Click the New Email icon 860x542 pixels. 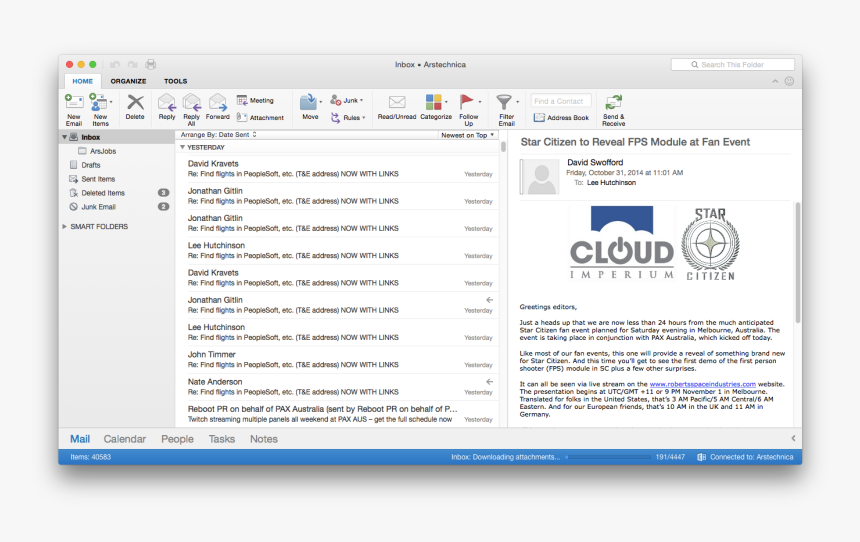point(73,102)
